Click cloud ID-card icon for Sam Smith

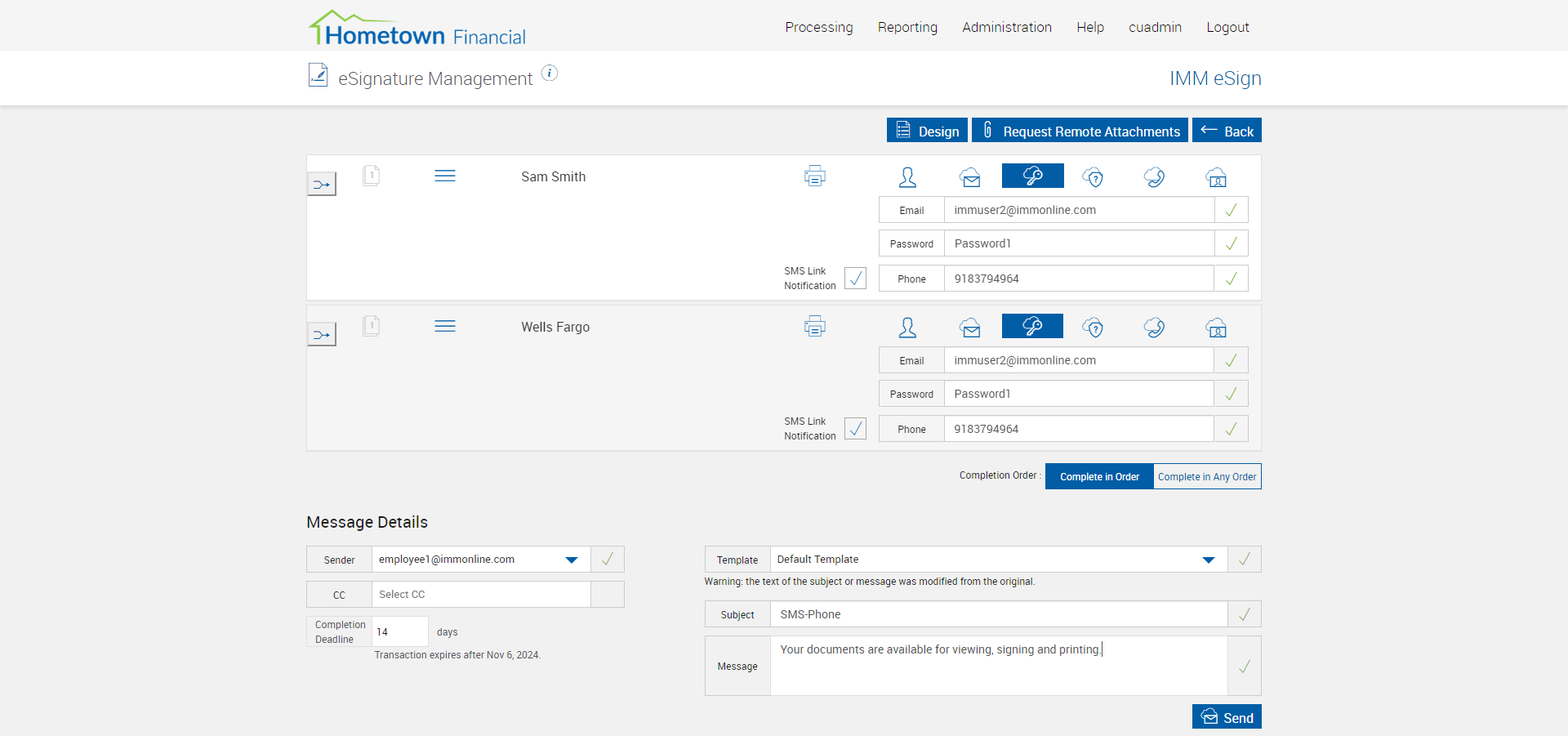pos(1216,177)
